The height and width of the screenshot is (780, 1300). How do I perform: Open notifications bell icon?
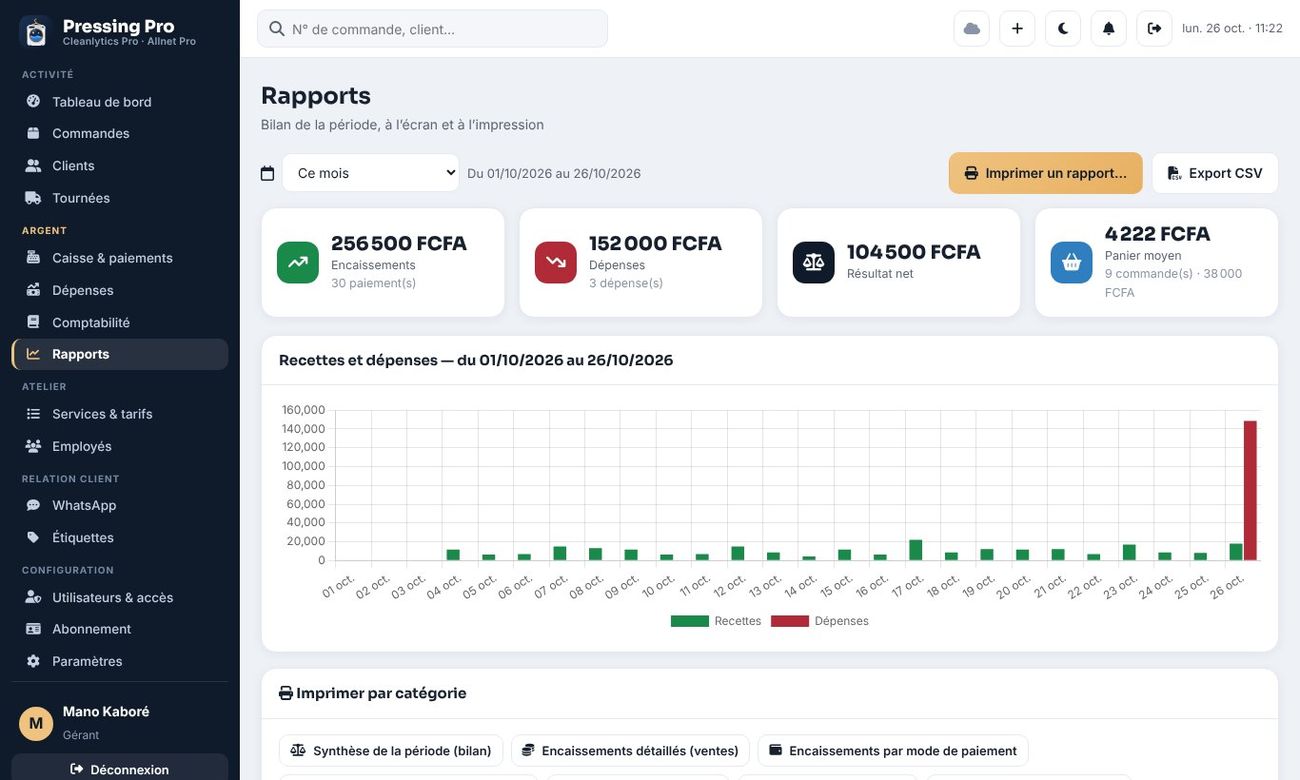[x=1109, y=28]
